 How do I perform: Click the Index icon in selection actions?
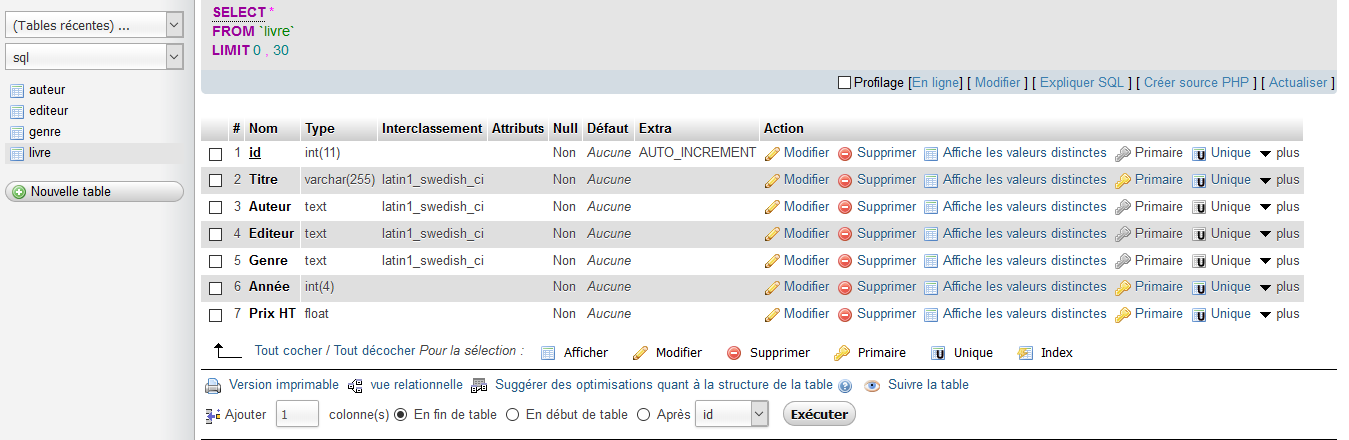pyautogui.click(x=1025, y=353)
